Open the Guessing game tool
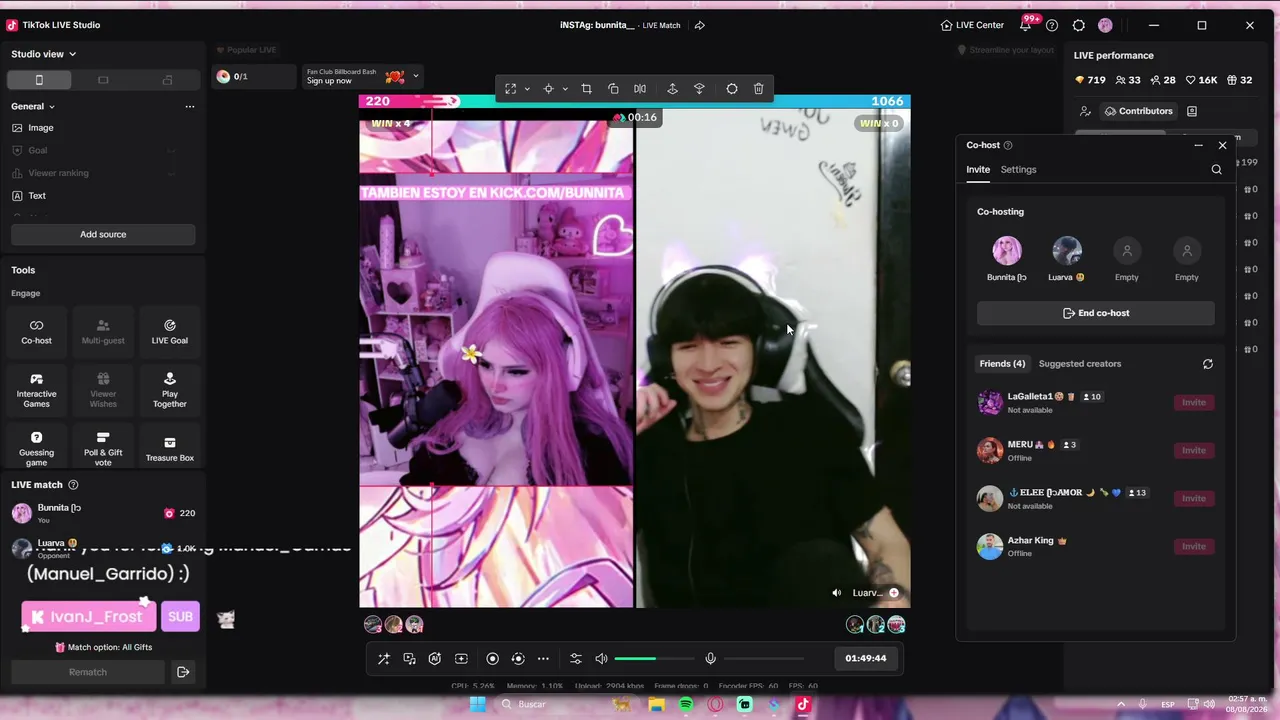 click(36, 449)
